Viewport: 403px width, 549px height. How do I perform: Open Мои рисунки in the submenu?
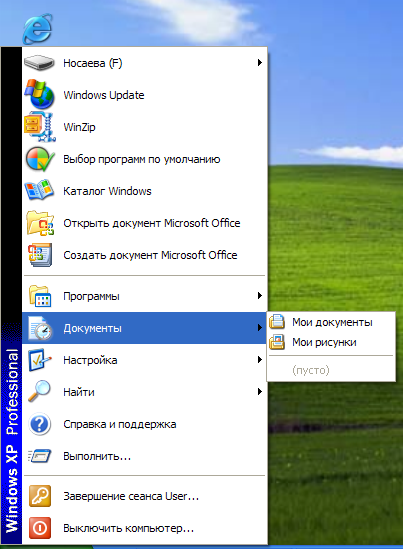tap(331, 342)
